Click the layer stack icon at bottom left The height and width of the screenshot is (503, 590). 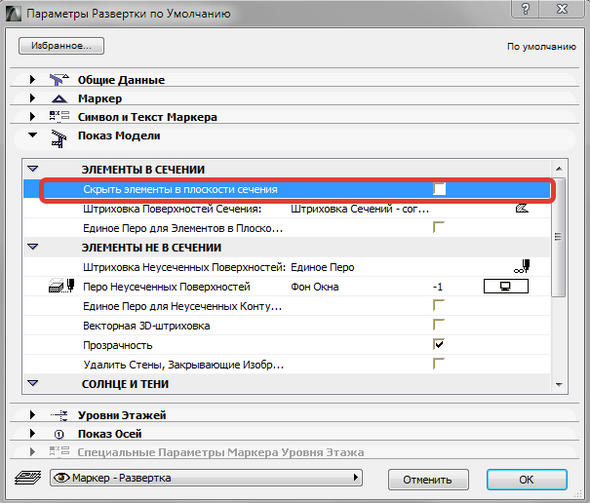(x=27, y=478)
